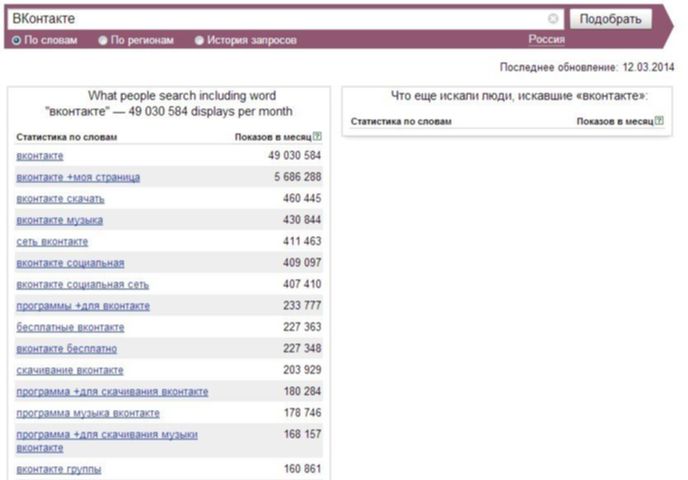This screenshot has width=688, height=480.
Task: Open the вконтакте скачать link
Action: (61, 199)
